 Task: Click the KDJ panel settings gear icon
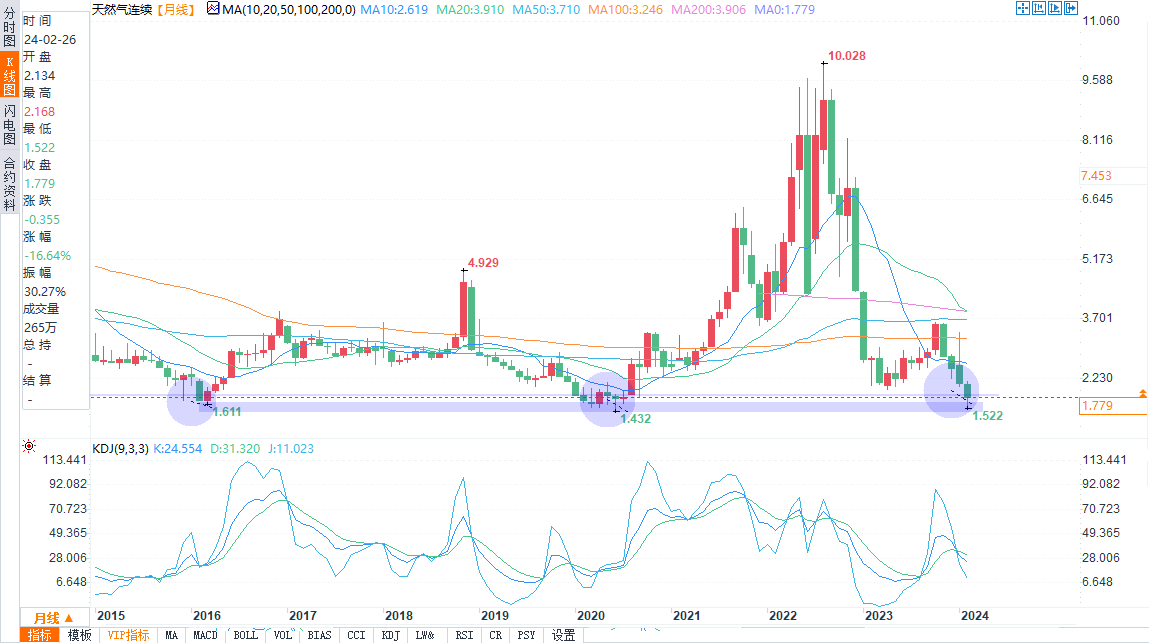point(28,447)
